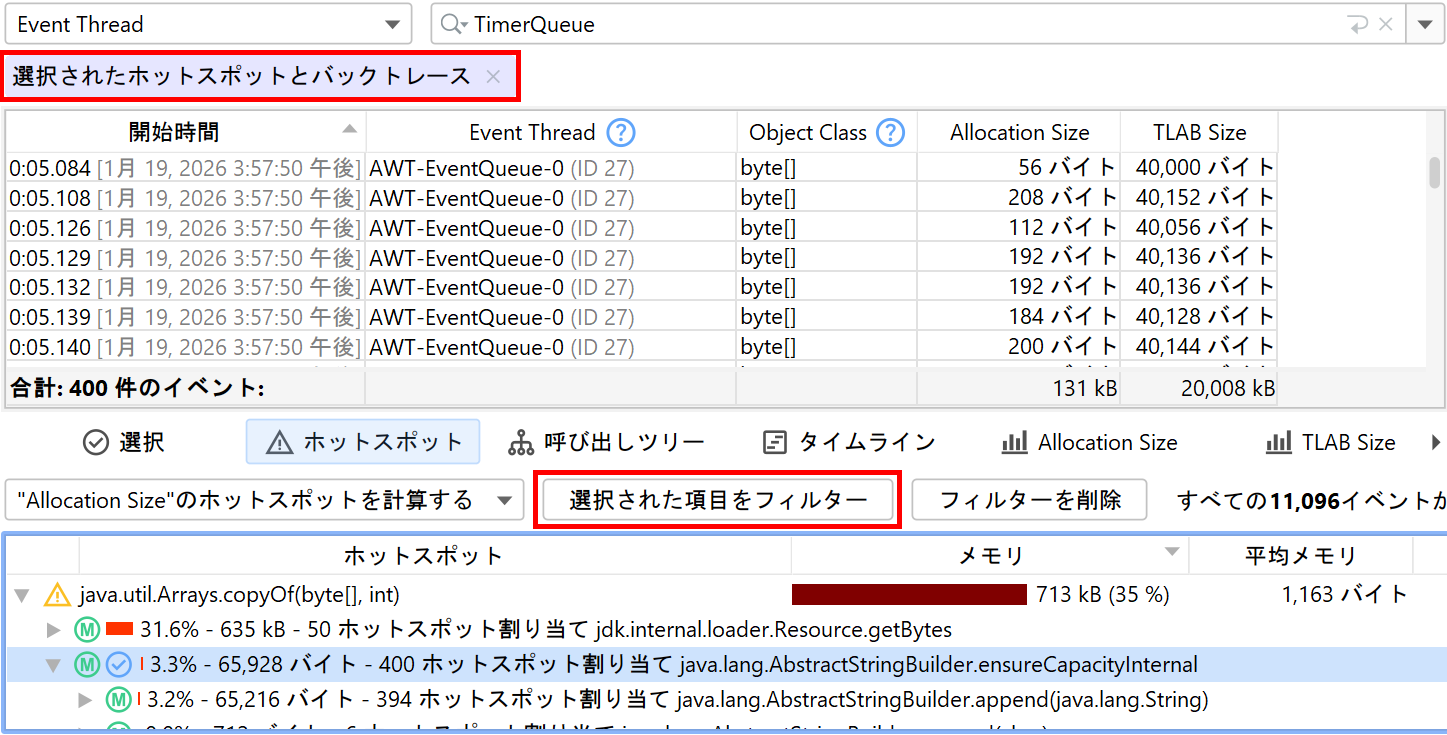Switch to the タイムライン view tab
This screenshot has height=735, width=1447.
tap(849, 442)
